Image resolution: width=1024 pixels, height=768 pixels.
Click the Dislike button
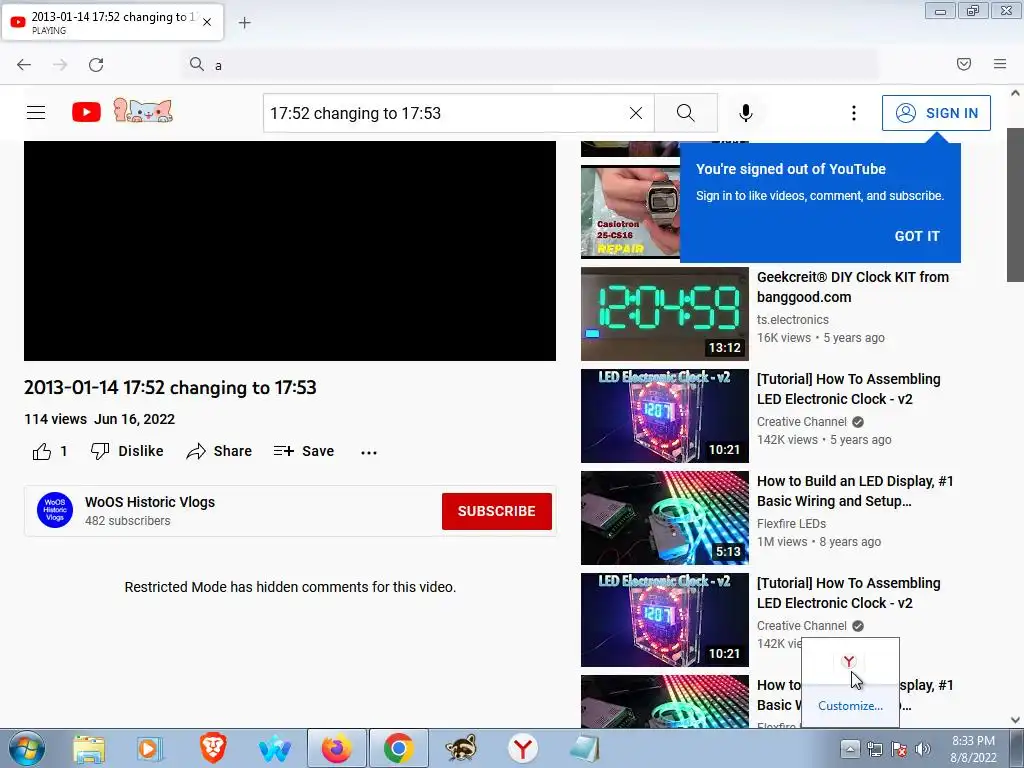127,451
